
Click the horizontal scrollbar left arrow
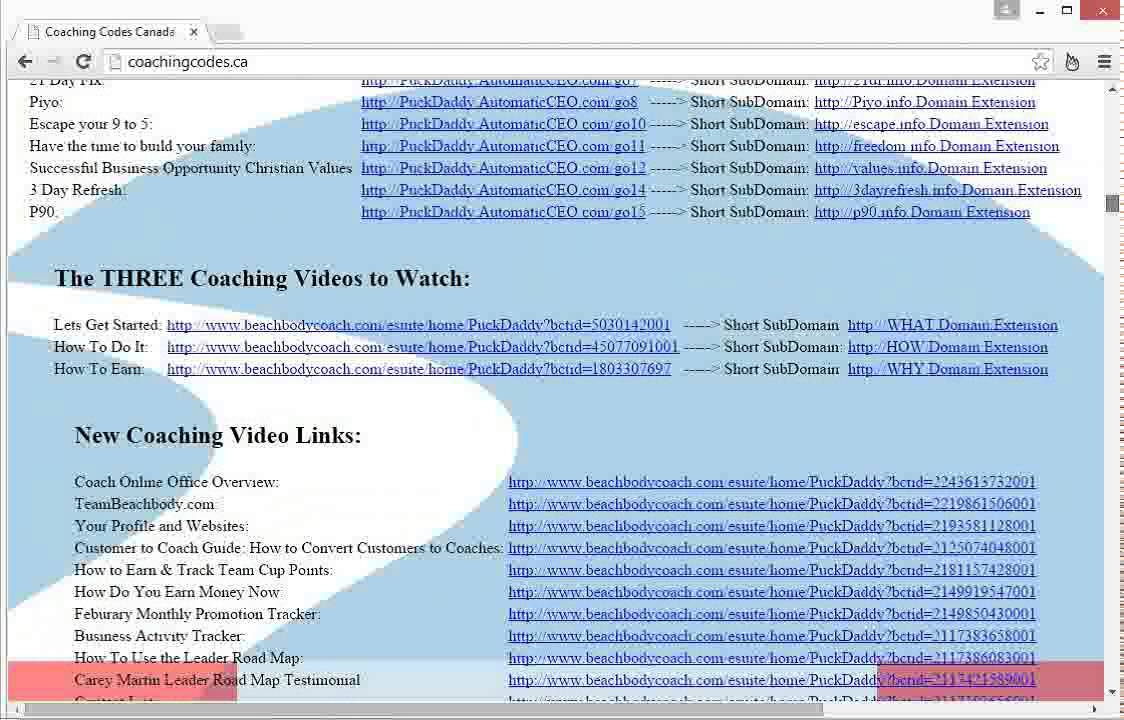click(19, 709)
